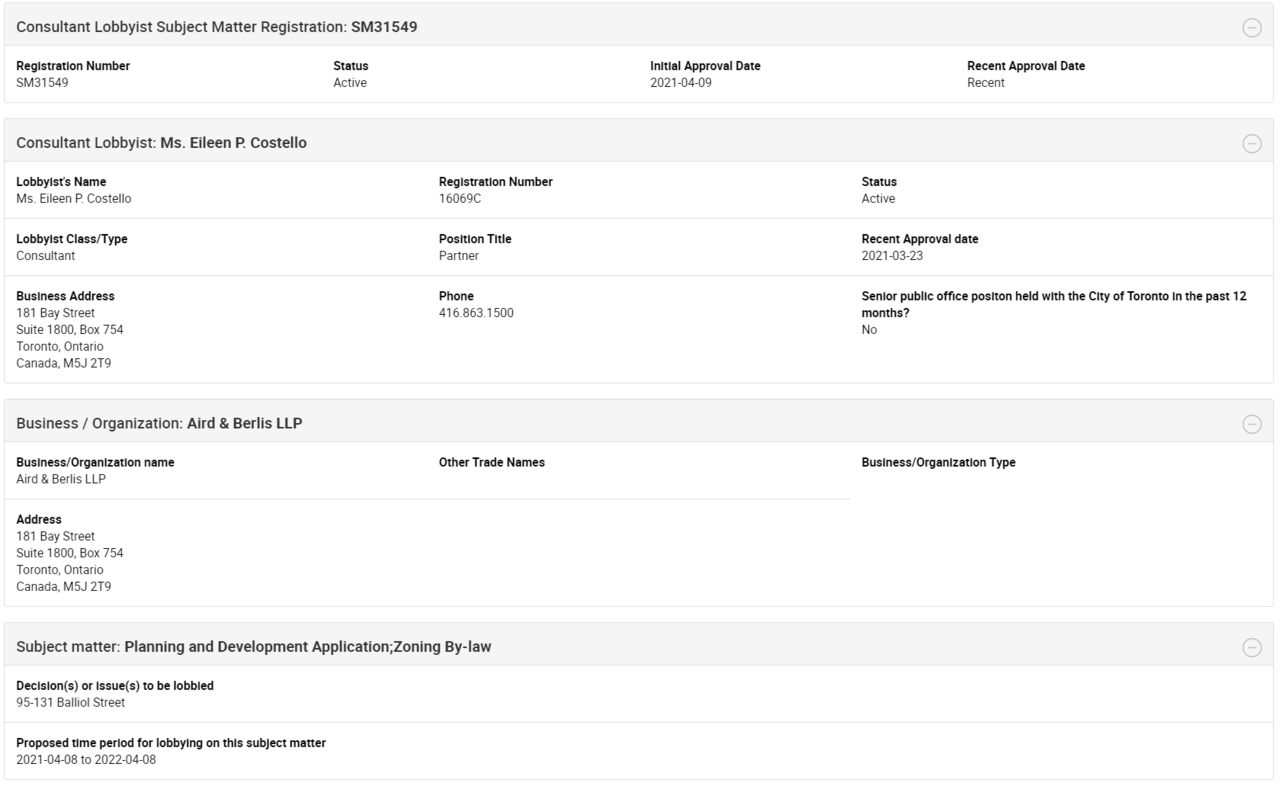
Task: Click the Consultant Lobbyist Ms. Eileen P. Costello header title
Action: tap(162, 143)
